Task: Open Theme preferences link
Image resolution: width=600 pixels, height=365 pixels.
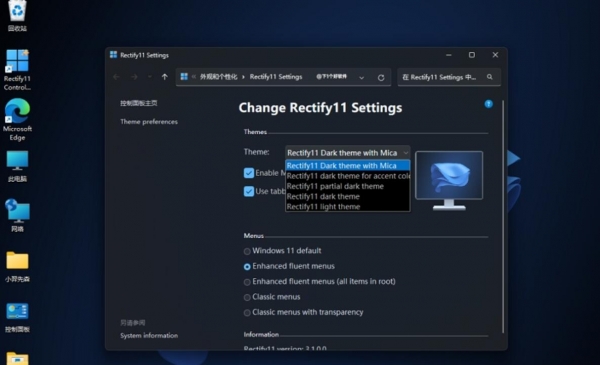Action: (149, 122)
